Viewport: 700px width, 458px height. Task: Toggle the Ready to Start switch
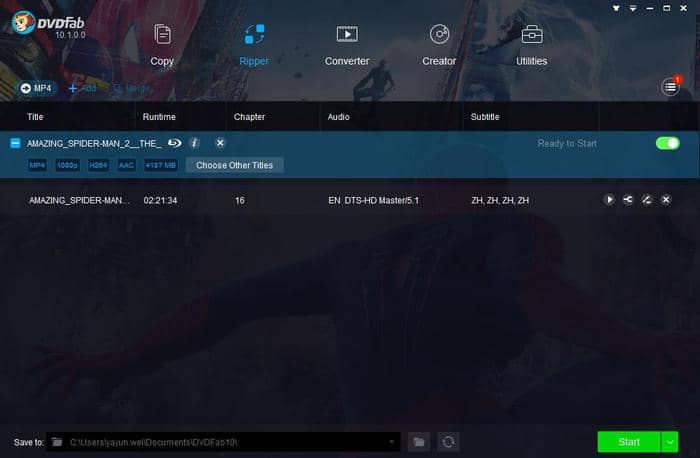click(x=667, y=143)
